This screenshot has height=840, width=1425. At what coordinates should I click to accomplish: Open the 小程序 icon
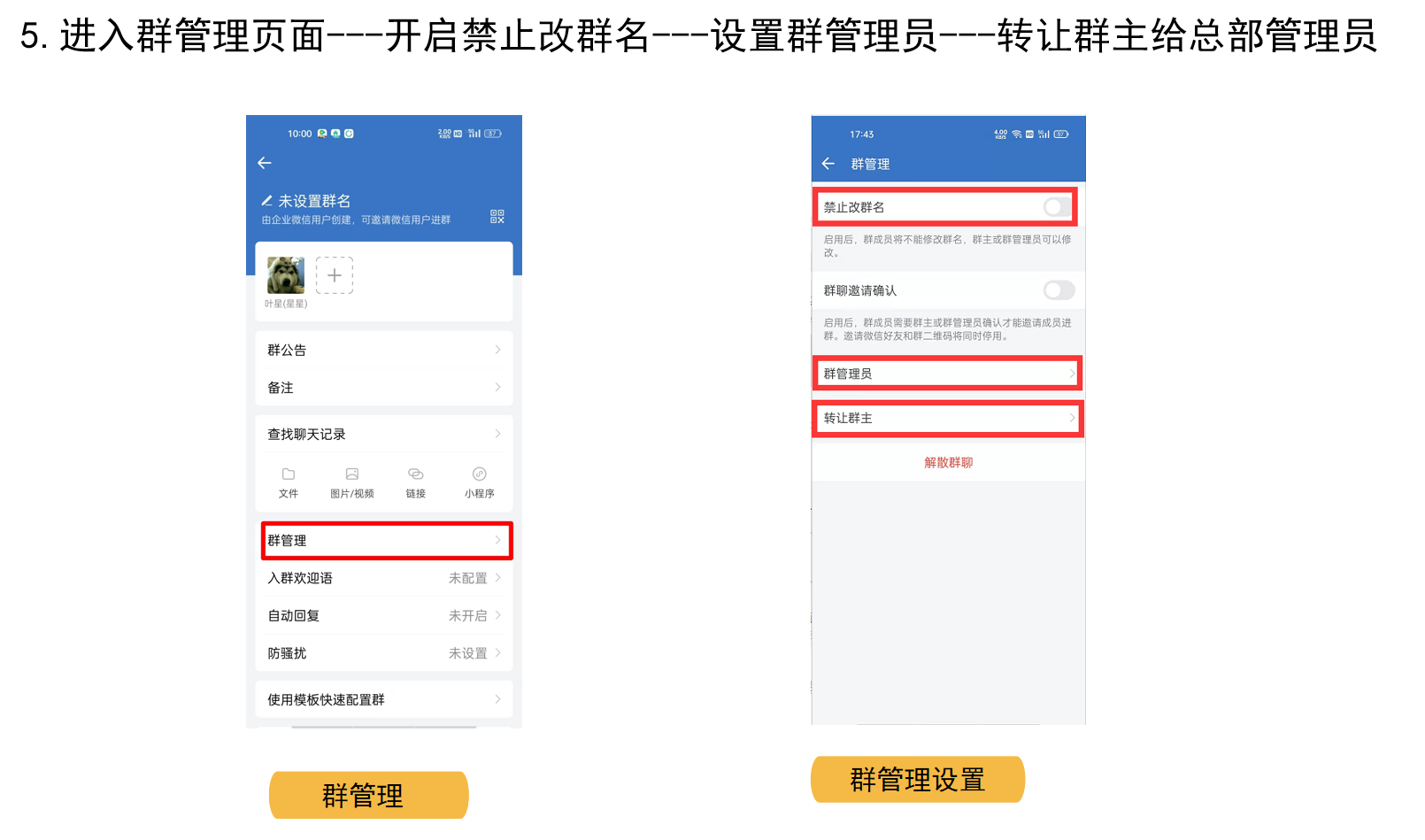click(480, 474)
